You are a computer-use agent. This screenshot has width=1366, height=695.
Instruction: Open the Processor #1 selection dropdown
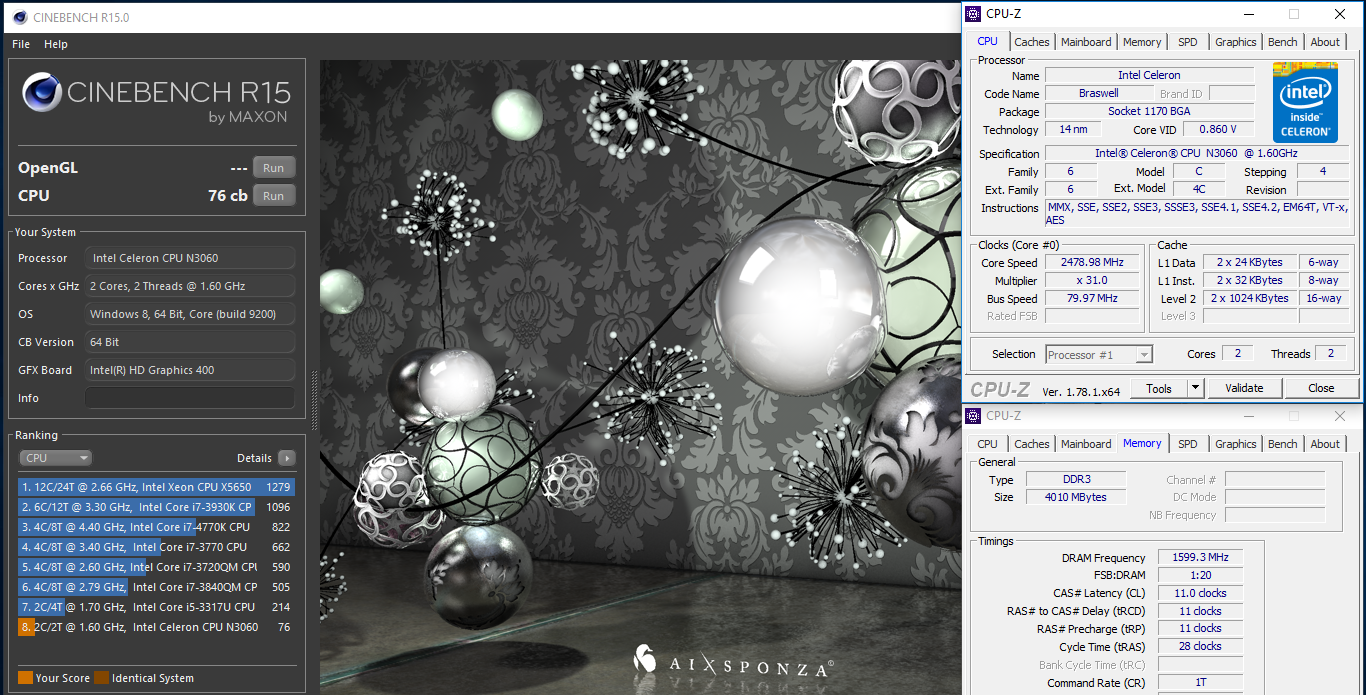click(1099, 354)
